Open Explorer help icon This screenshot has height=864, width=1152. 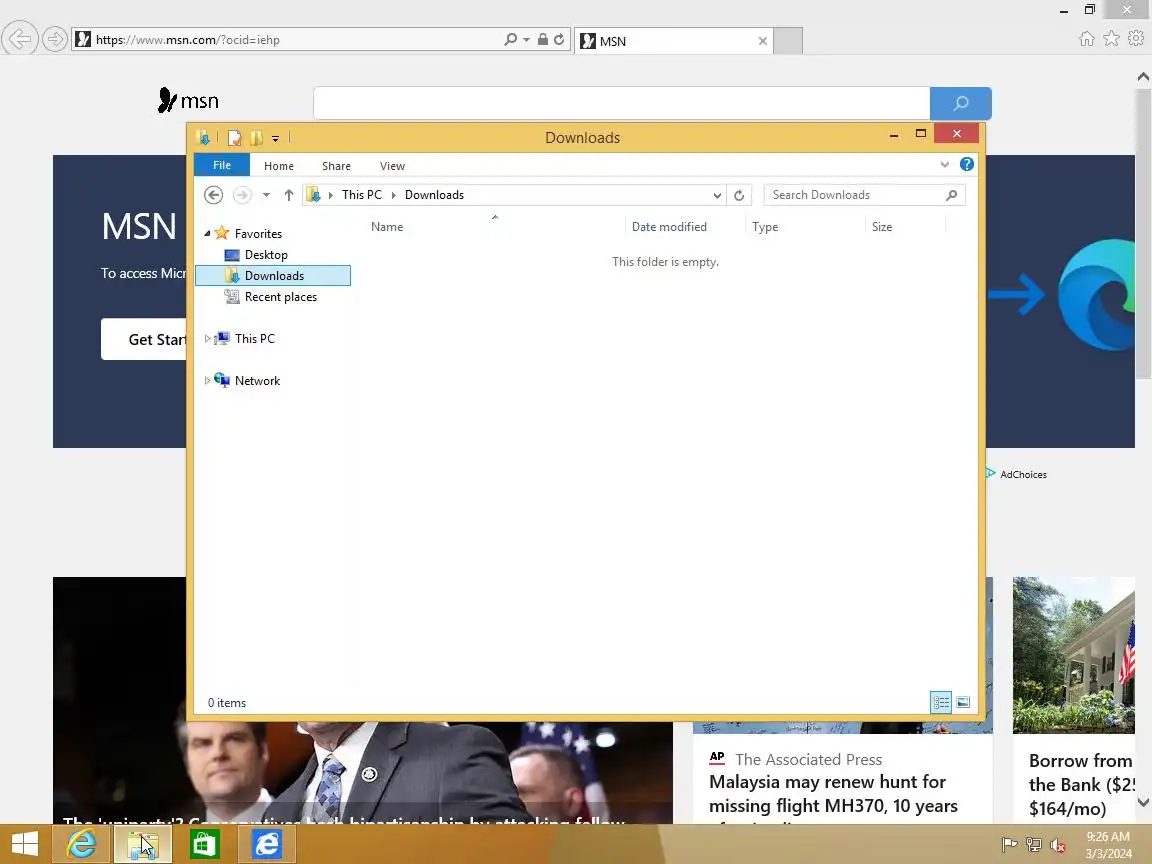point(967,165)
